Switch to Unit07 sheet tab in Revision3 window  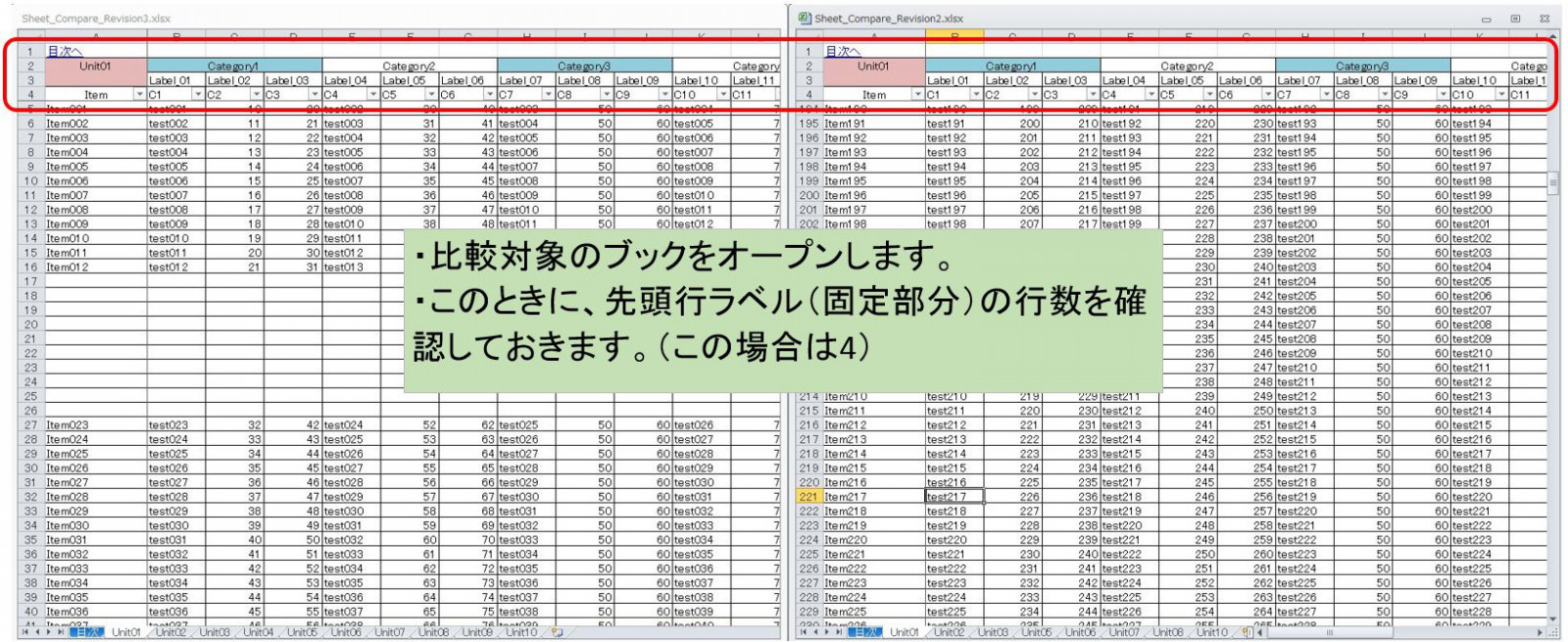(x=389, y=633)
